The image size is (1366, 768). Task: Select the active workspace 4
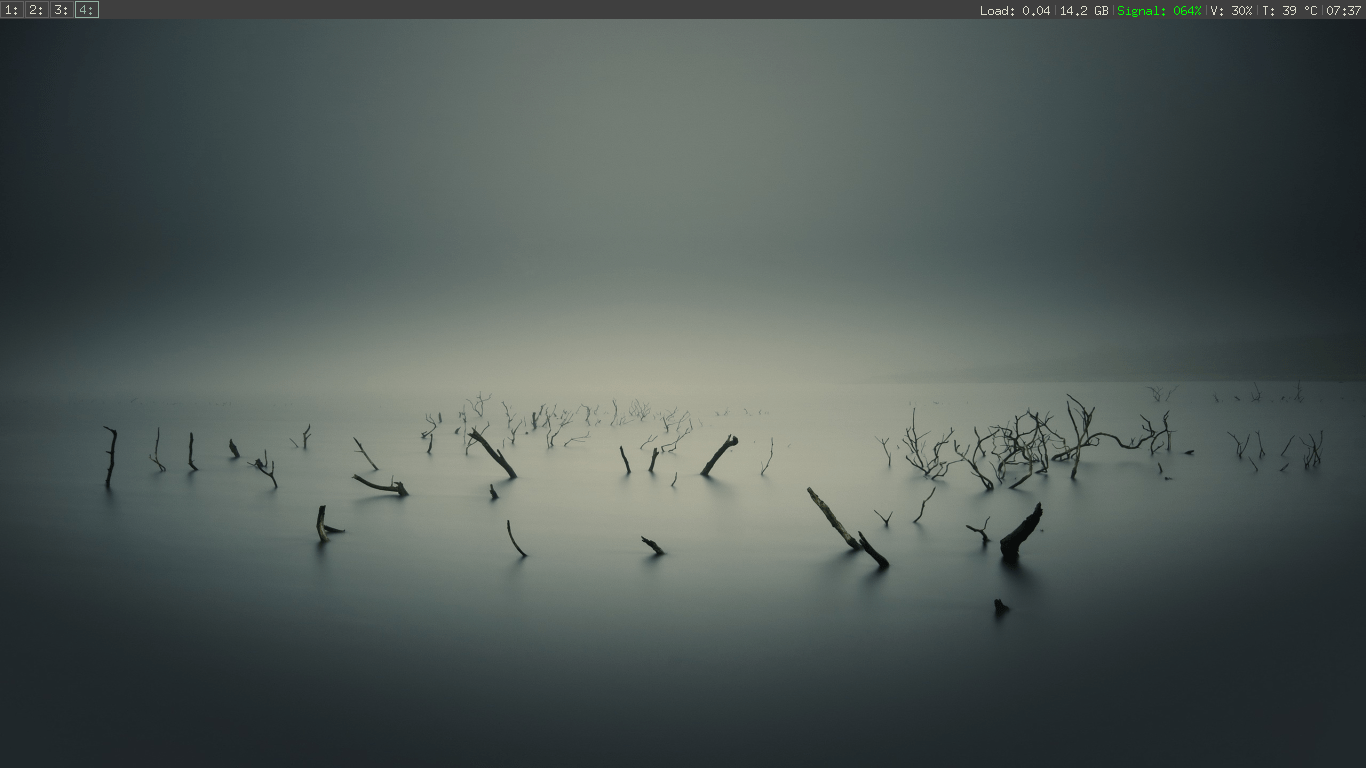87,10
